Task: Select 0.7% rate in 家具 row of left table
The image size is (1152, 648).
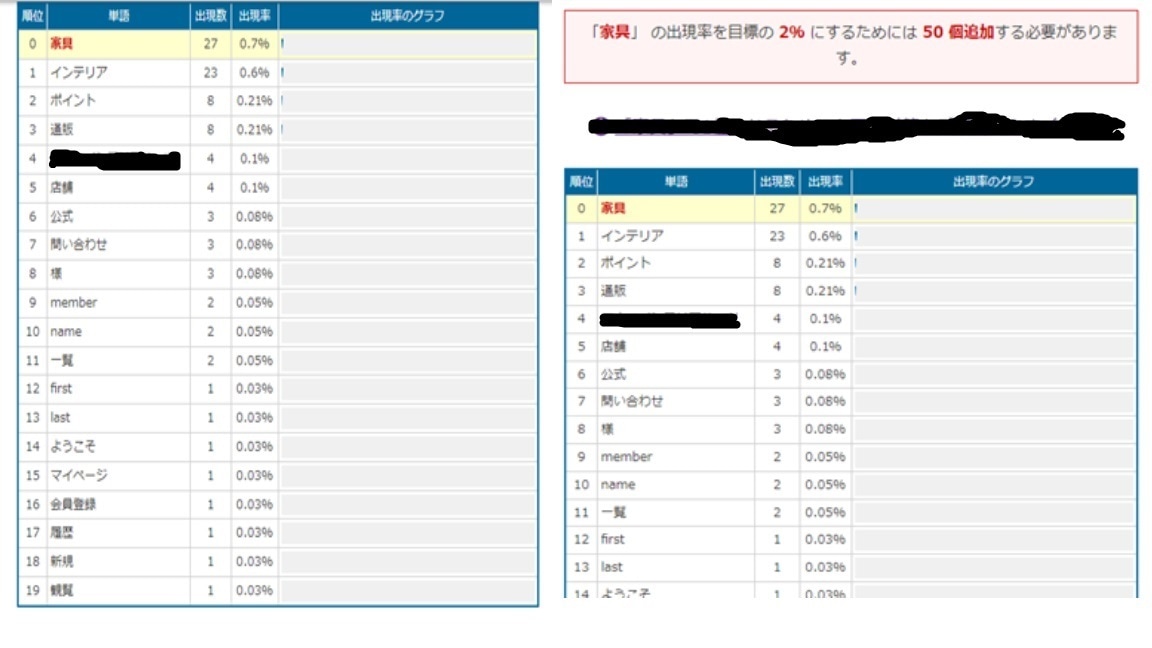Action: pos(254,43)
